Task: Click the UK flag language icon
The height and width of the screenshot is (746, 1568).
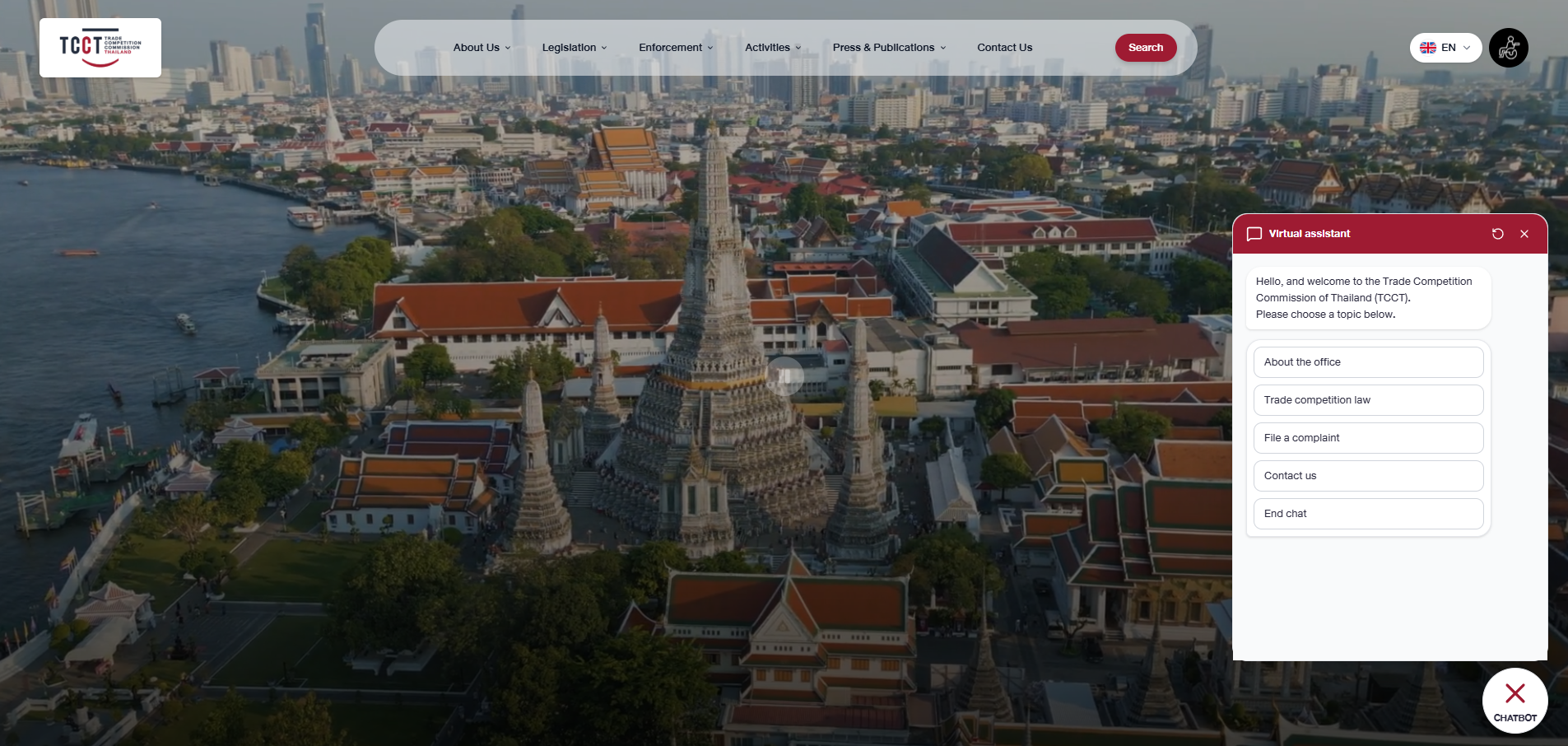Action: point(1428,48)
